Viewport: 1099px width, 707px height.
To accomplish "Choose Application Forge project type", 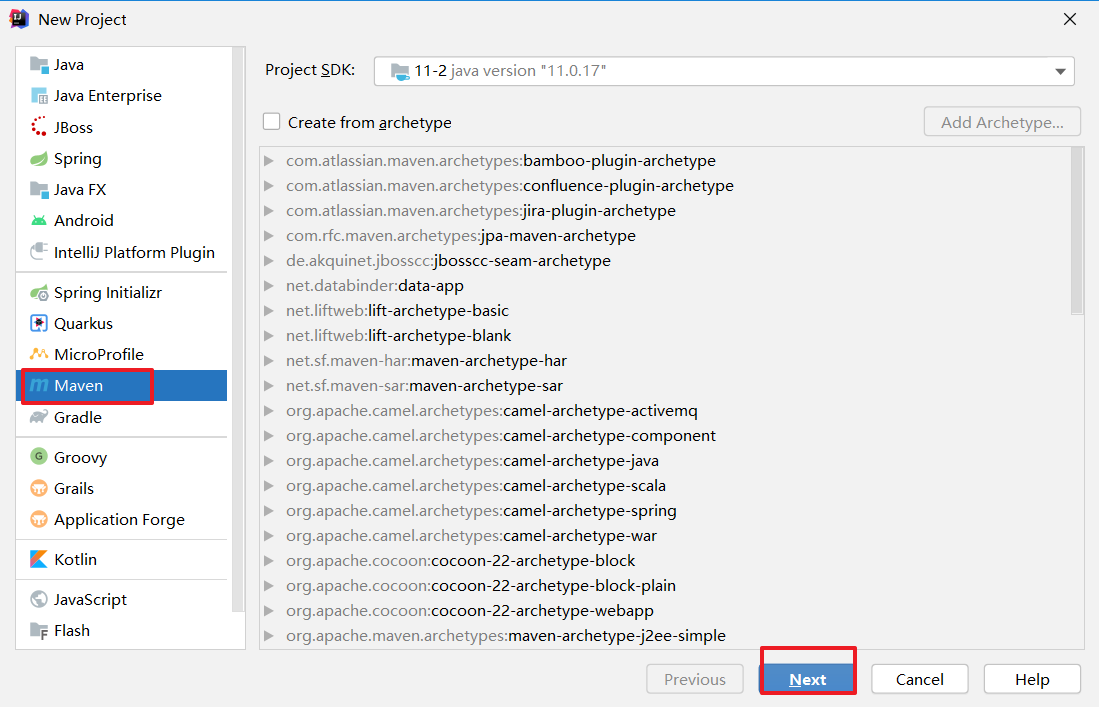I will (x=122, y=519).
